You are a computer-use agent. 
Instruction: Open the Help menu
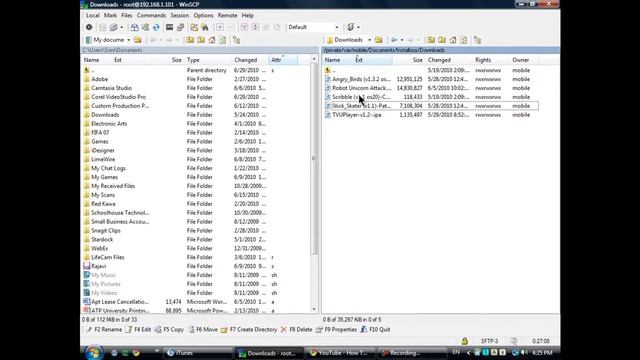click(x=248, y=15)
